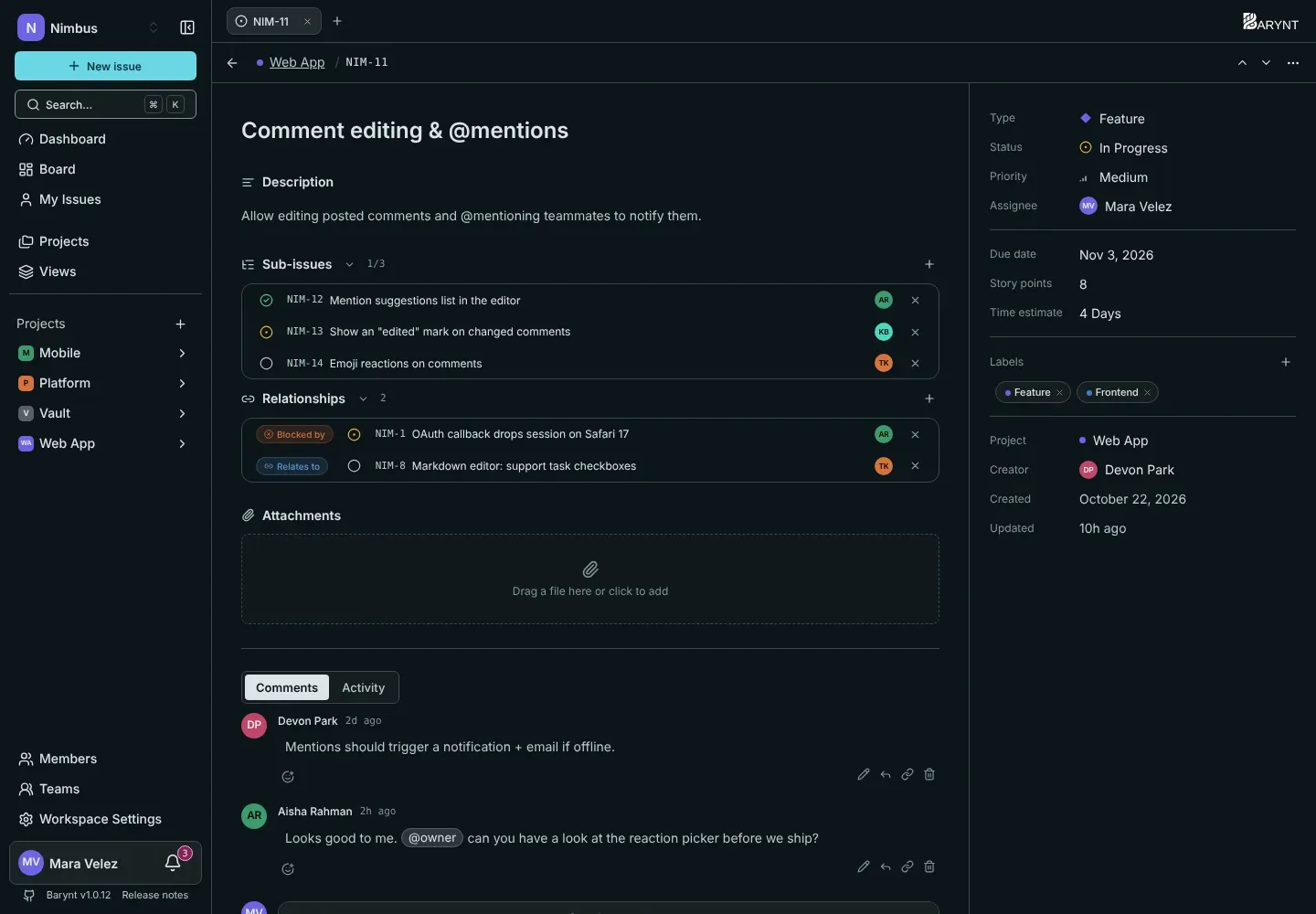The height and width of the screenshot is (914, 1316).
Task: Reply to Devon Park's comment
Action: point(886,774)
